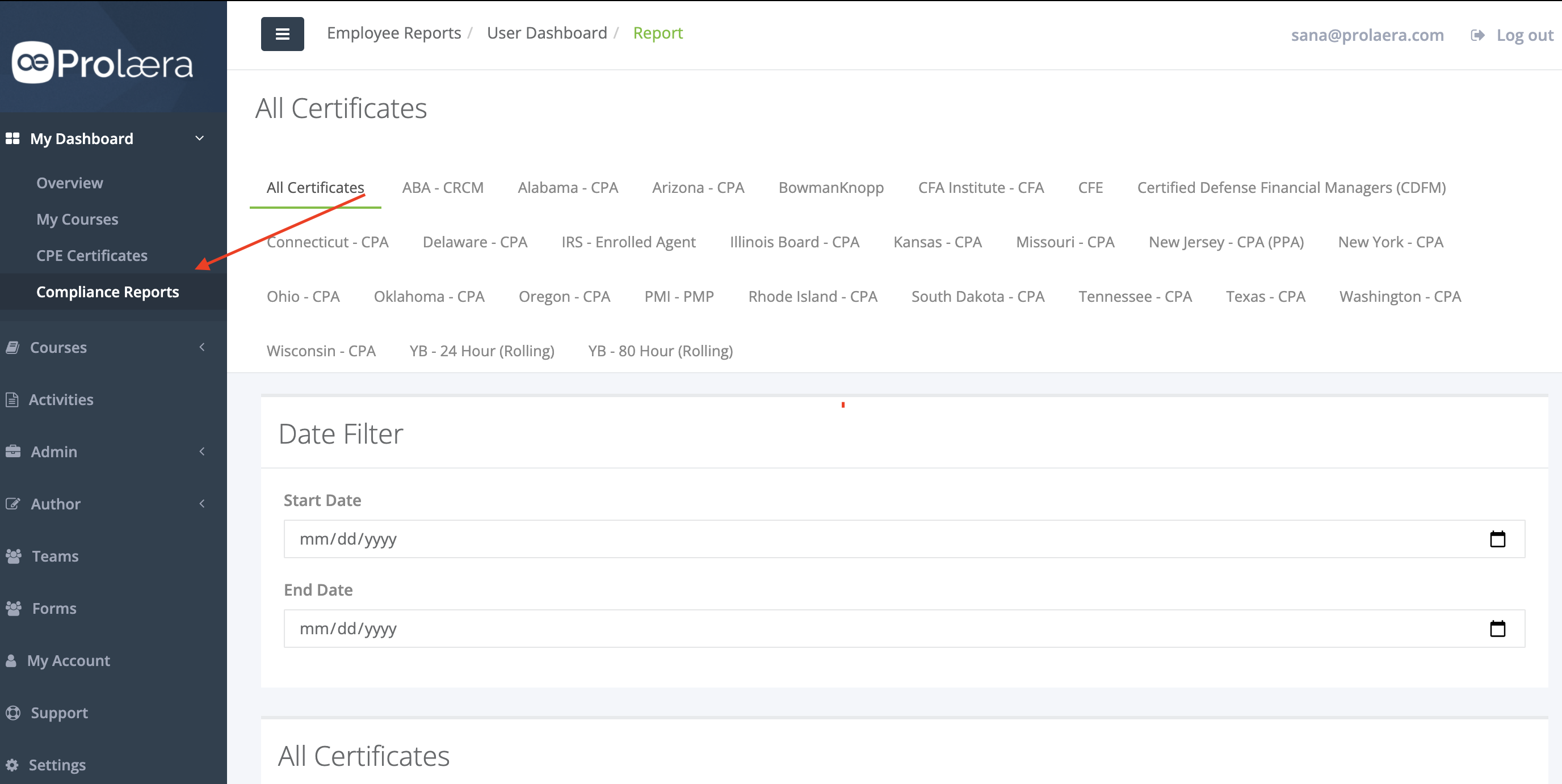Select the All Certificates tab

[316, 187]
